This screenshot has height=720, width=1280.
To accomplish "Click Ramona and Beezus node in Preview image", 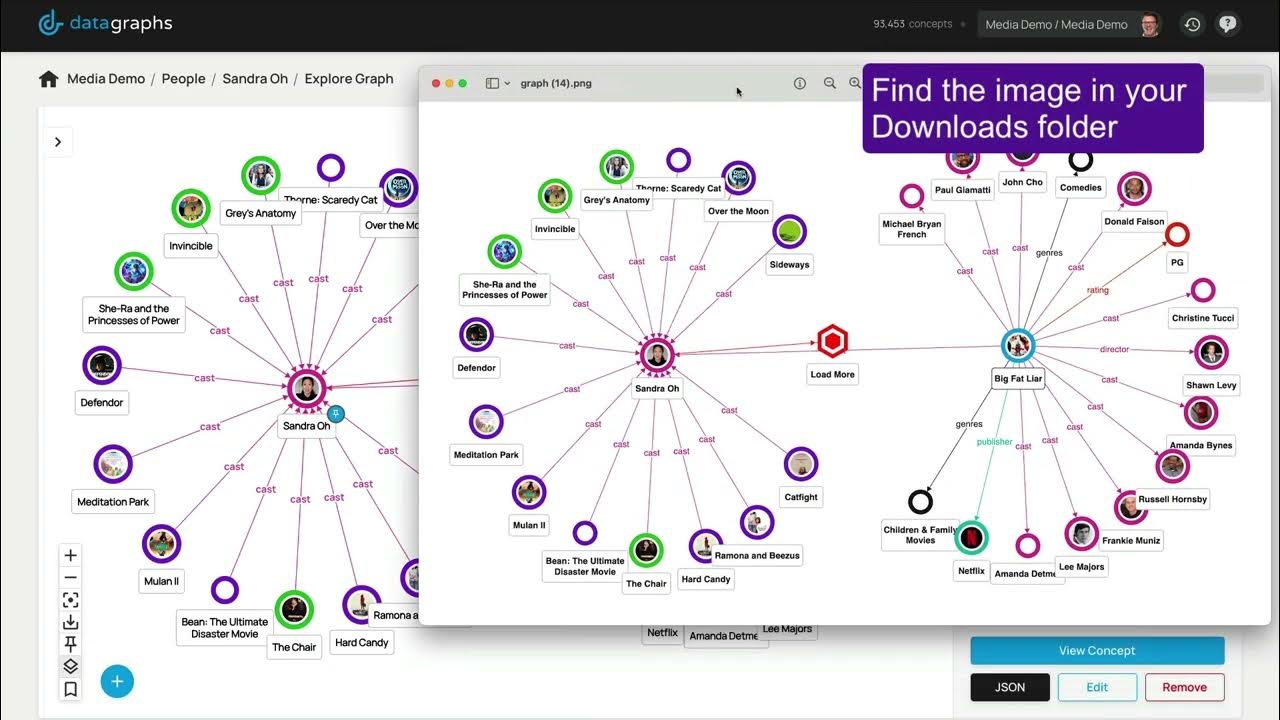I will (756, 523).
